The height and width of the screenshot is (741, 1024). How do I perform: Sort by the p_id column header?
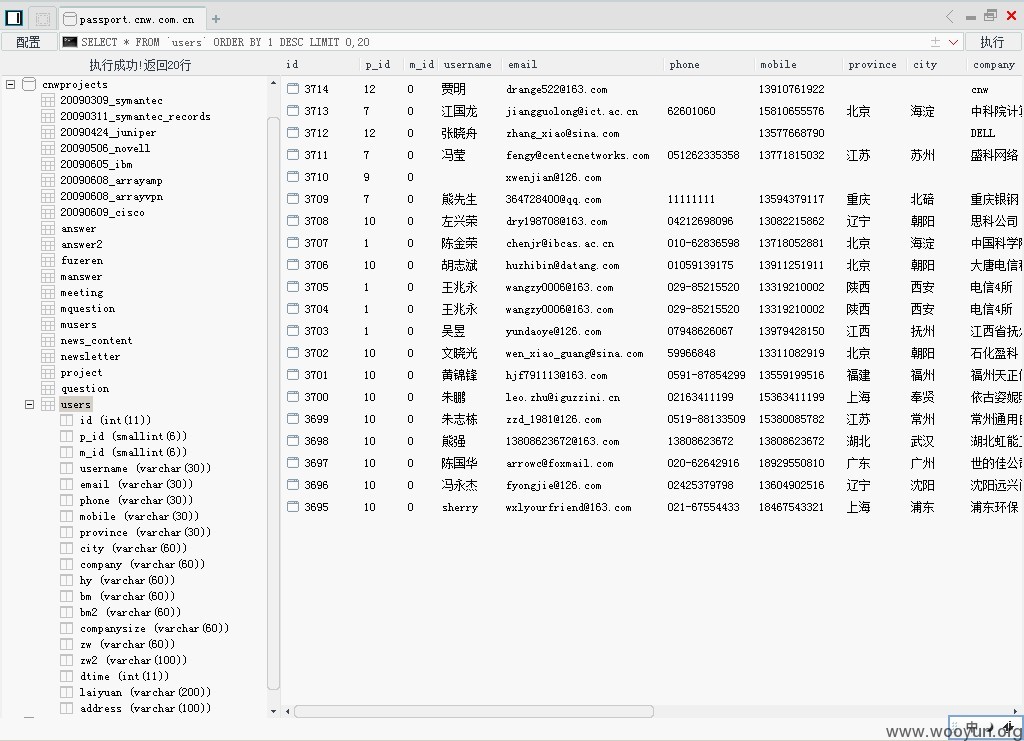(x=377, y=65)
